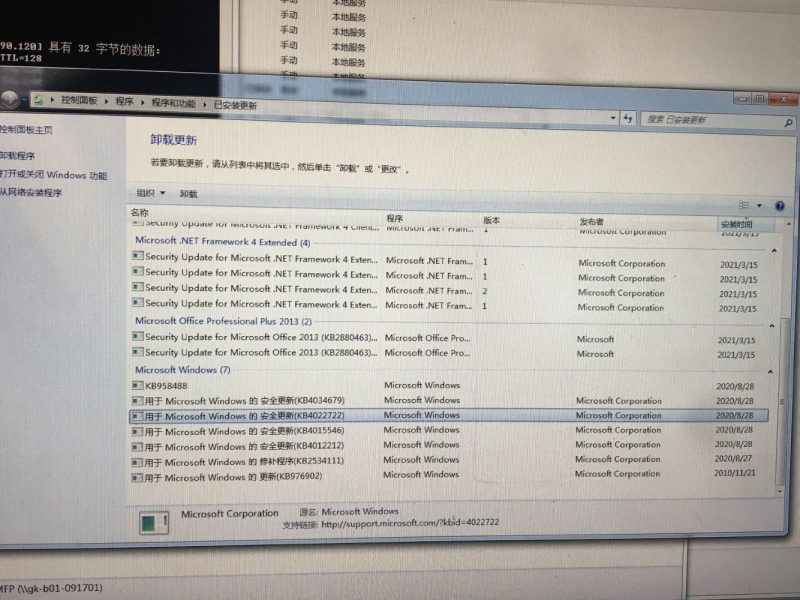Click the magnifier icon in the search box

pos(788,122)
